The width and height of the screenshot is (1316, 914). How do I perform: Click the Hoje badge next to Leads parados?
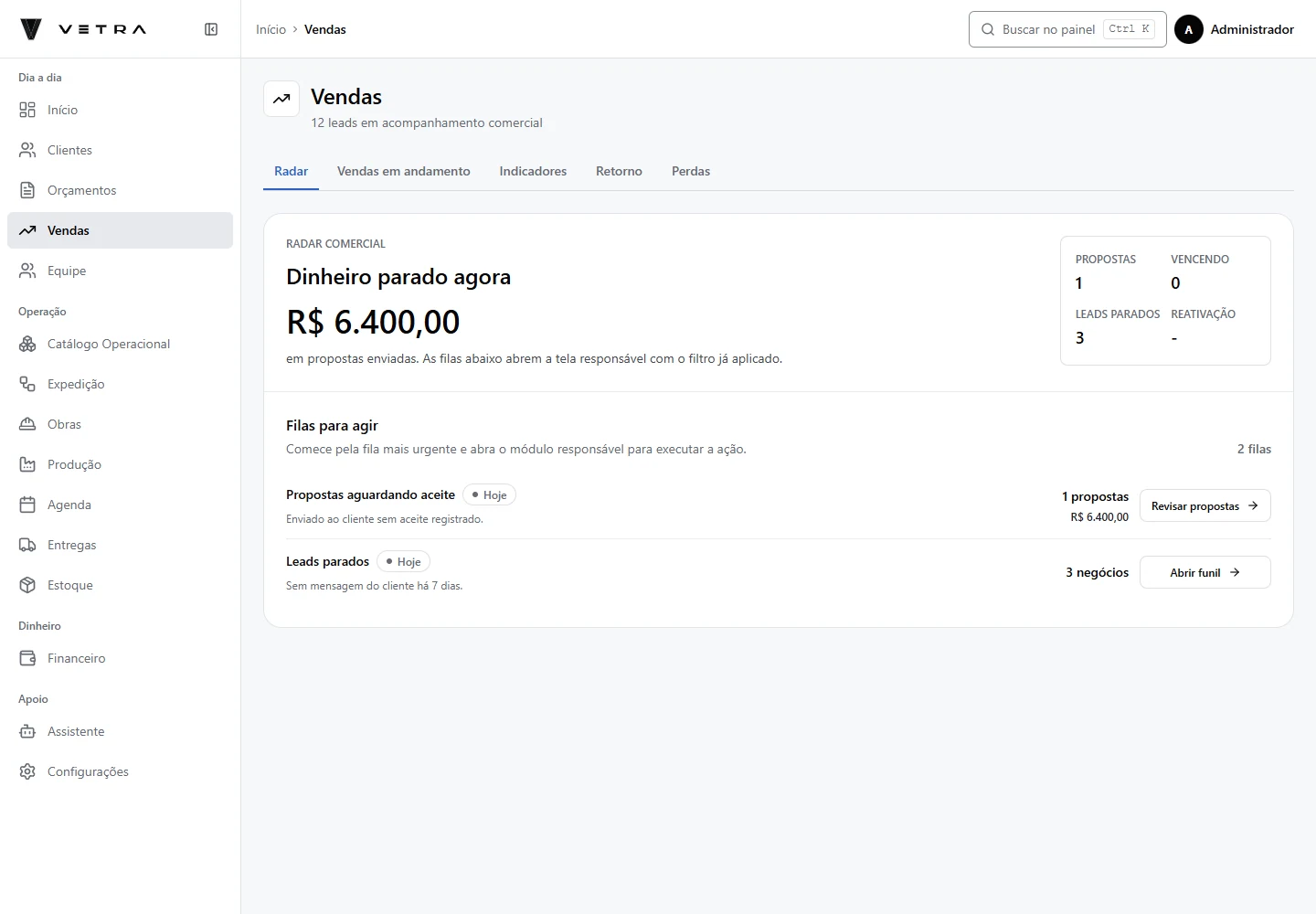(403, 561)
